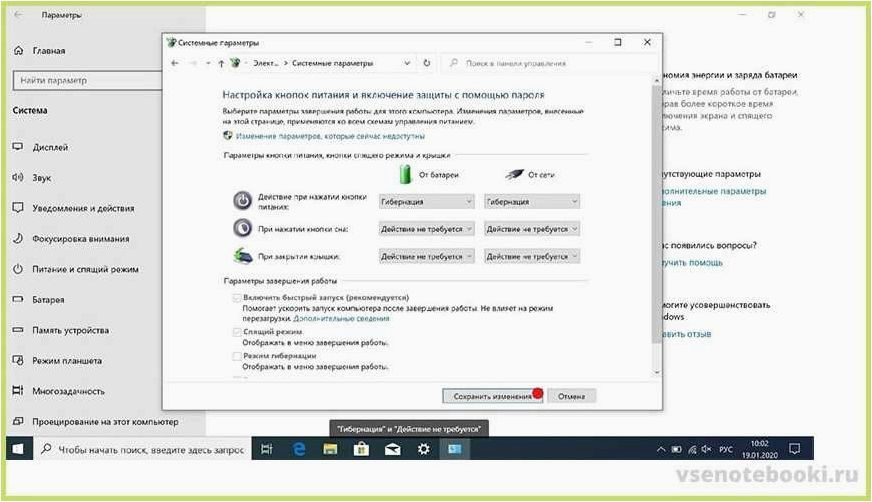
Task: Click the laptop lid icon
Action: [x=243, y=256]
